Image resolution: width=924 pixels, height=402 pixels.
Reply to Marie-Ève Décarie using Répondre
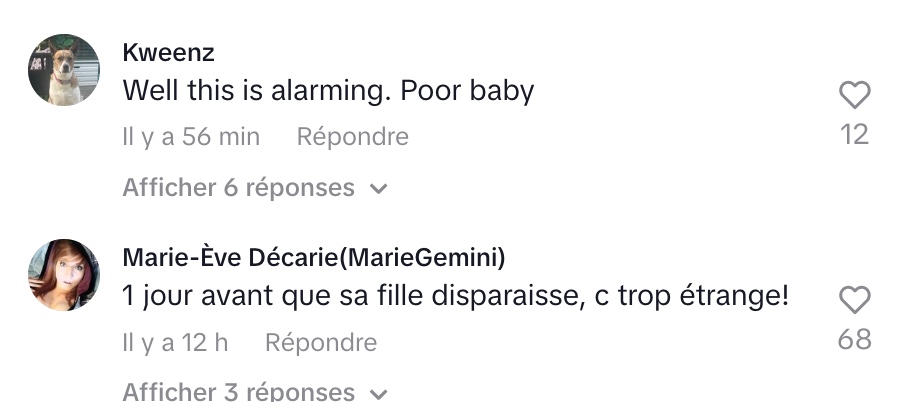pos(321,342)
